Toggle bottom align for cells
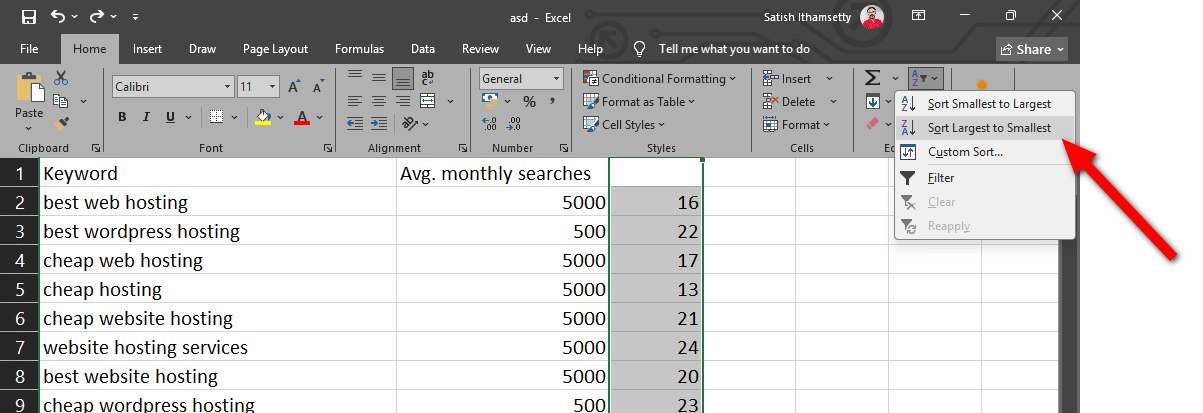The height and width of the screenshot is (413, 1203). pos(402,78)
